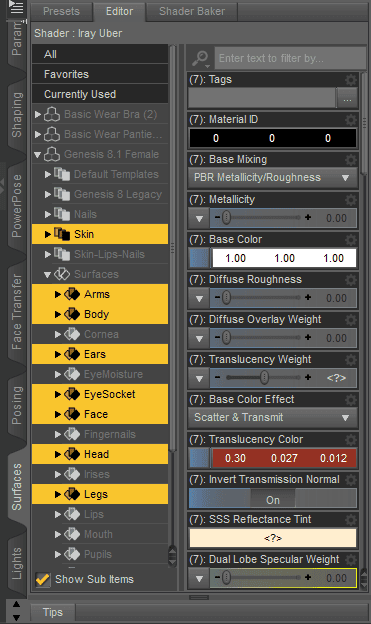The width and height of the screenshot is (371, 624).
Task: Click the Skin material group icon
Action: click(x=62, y=234)
